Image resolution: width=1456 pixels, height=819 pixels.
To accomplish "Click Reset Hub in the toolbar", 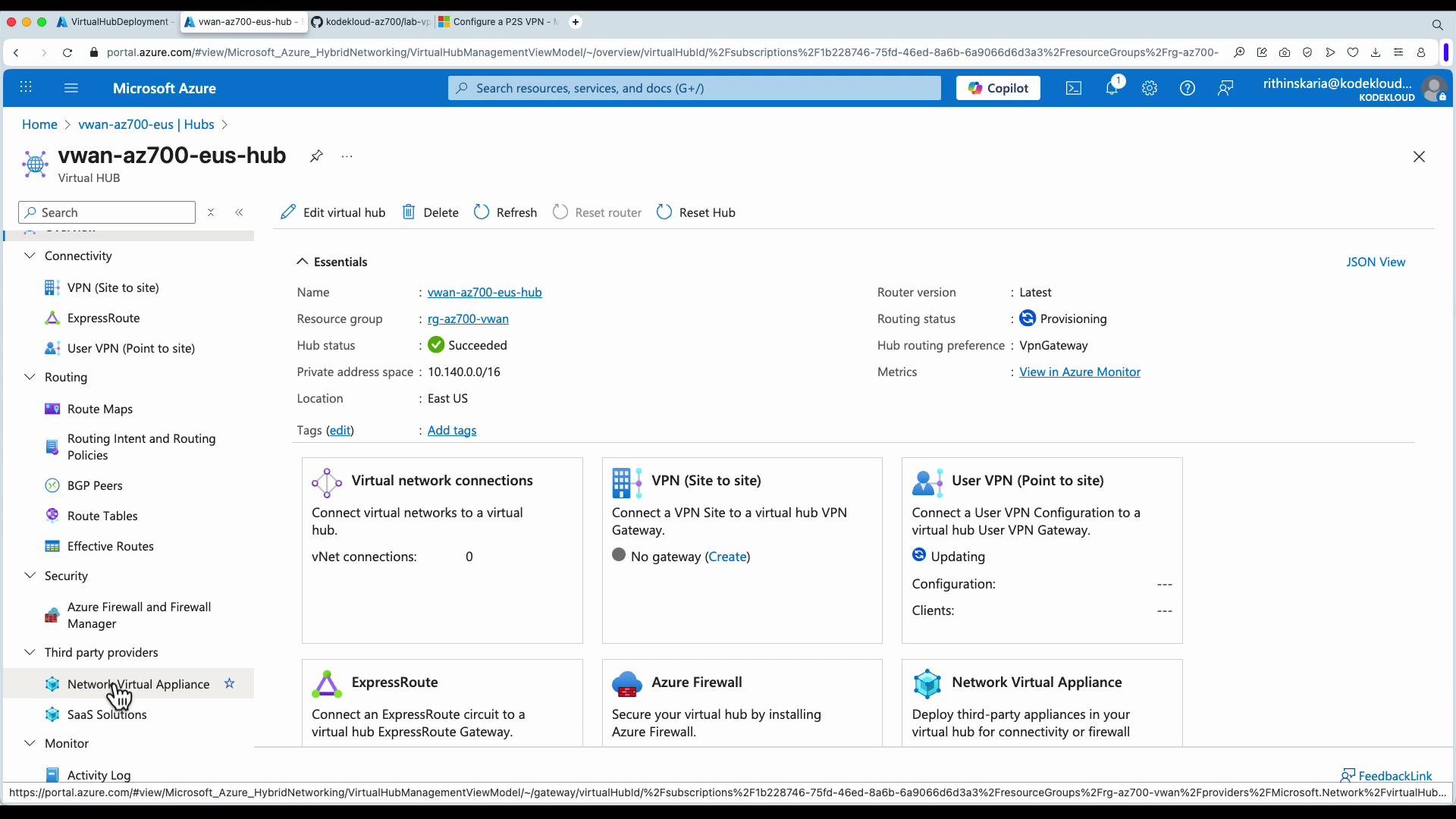I will 695,212.
